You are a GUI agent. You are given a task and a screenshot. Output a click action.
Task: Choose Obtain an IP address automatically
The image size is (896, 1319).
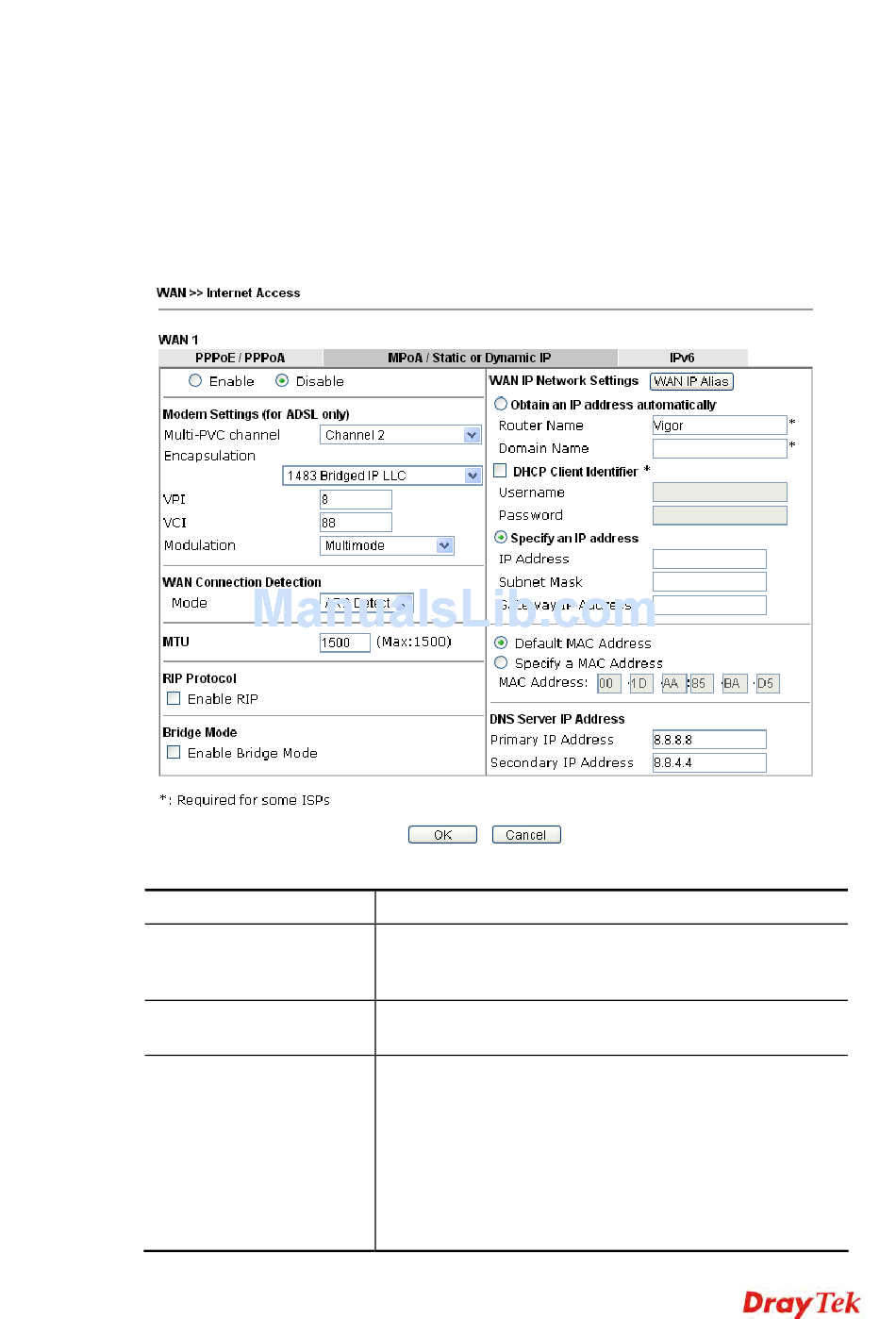point(501,404)
